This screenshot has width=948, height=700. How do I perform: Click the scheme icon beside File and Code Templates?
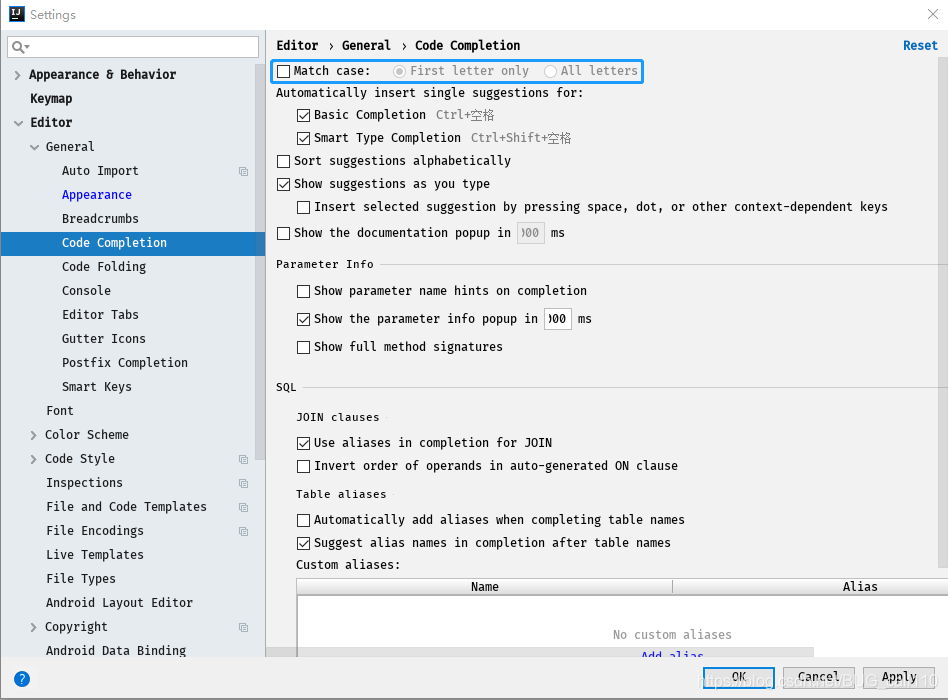click(242, 506)
